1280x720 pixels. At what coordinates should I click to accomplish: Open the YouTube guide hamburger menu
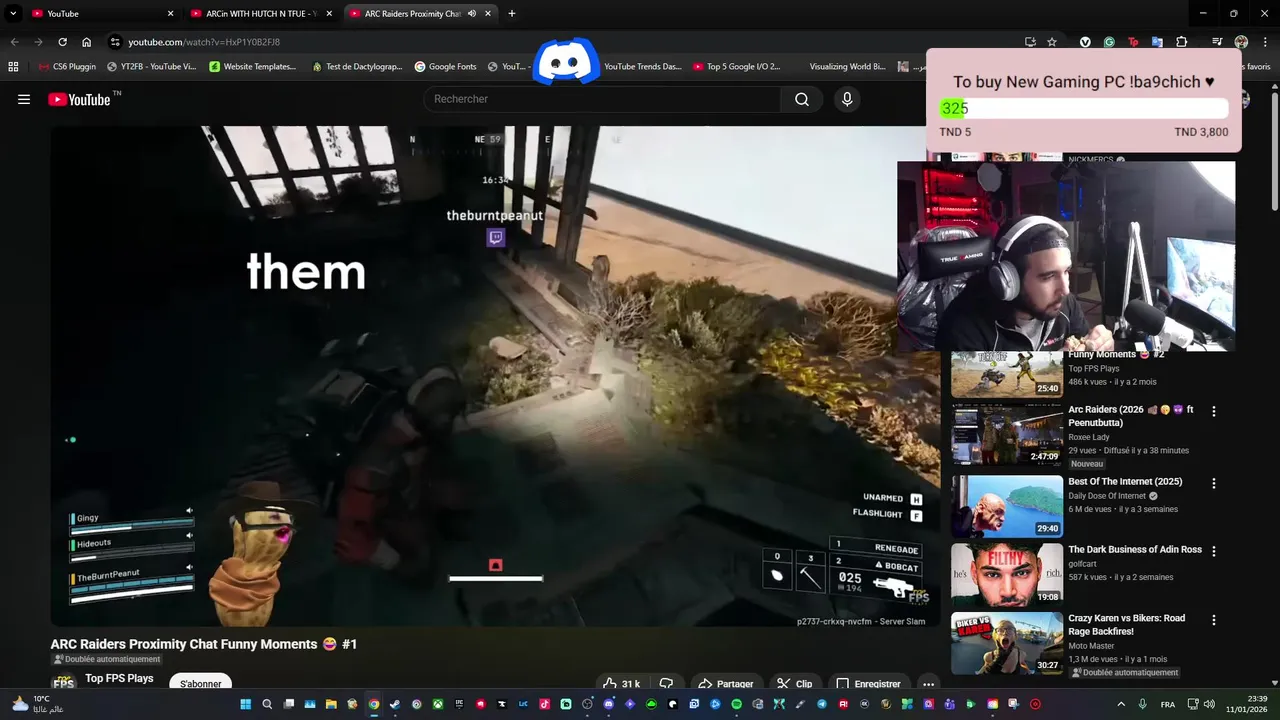point(24,99)
